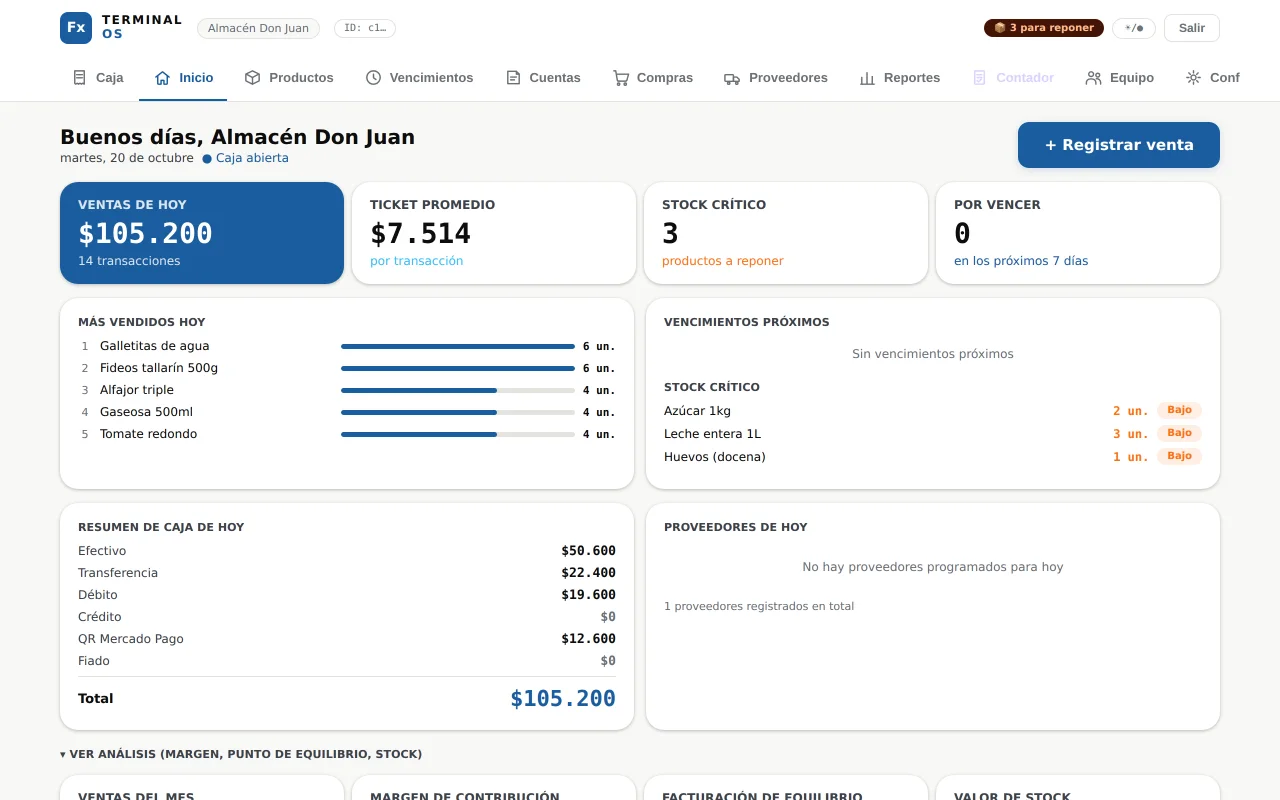The image size is (1280, 800).
Task: Expand the Ver análisis section
Action: point(241,754)
